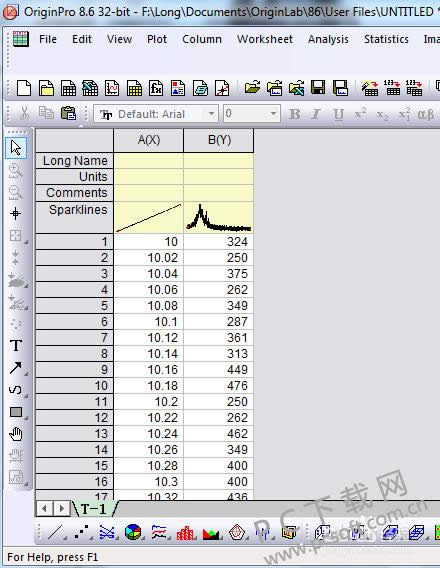Screen dimensions: 440x568
Task: Open the font size dropdown
Action: pyautogui.click(x=273, y=114)
